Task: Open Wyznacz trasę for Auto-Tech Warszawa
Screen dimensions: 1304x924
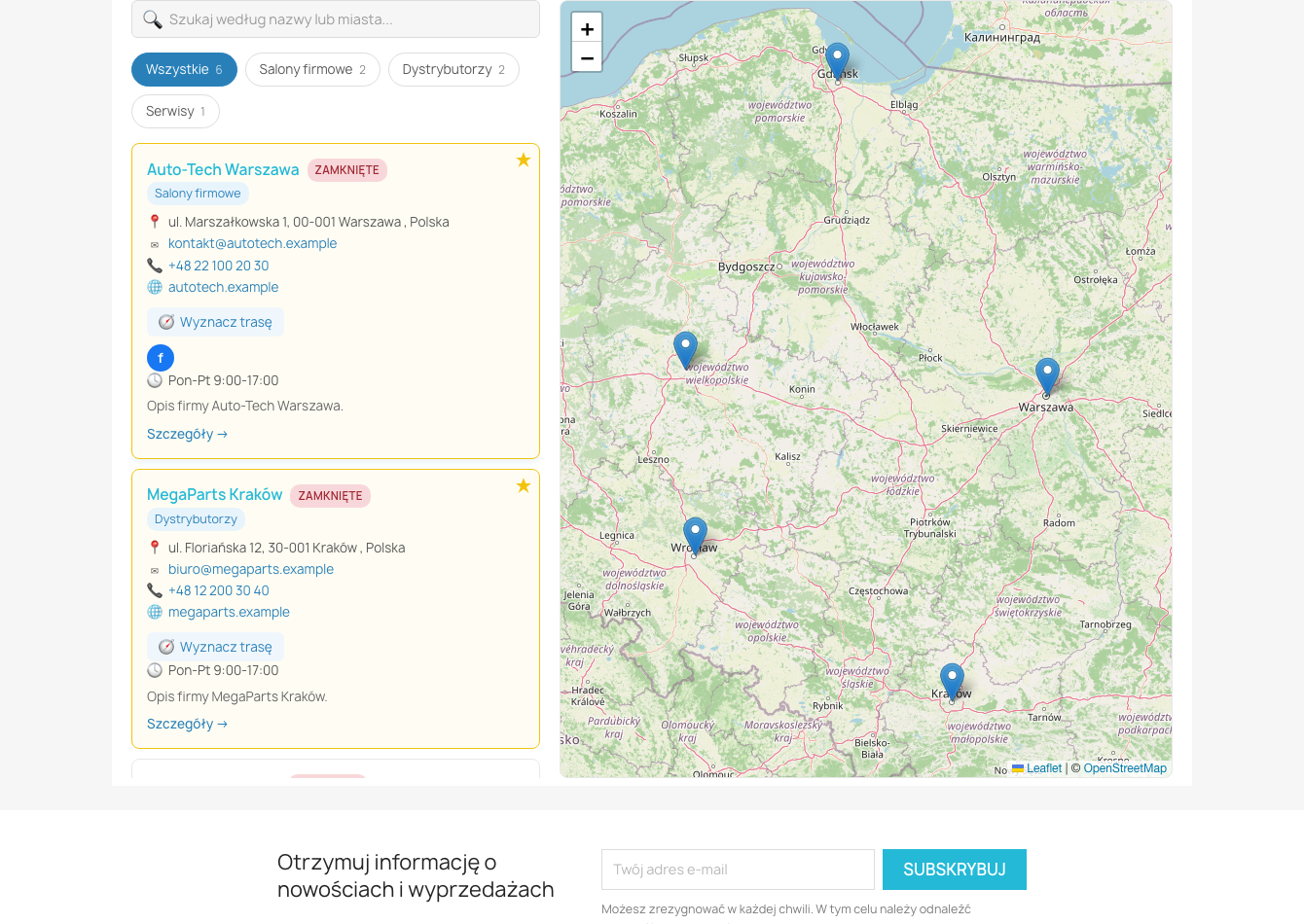Action: pyautogui.click(x=215, y=322)
